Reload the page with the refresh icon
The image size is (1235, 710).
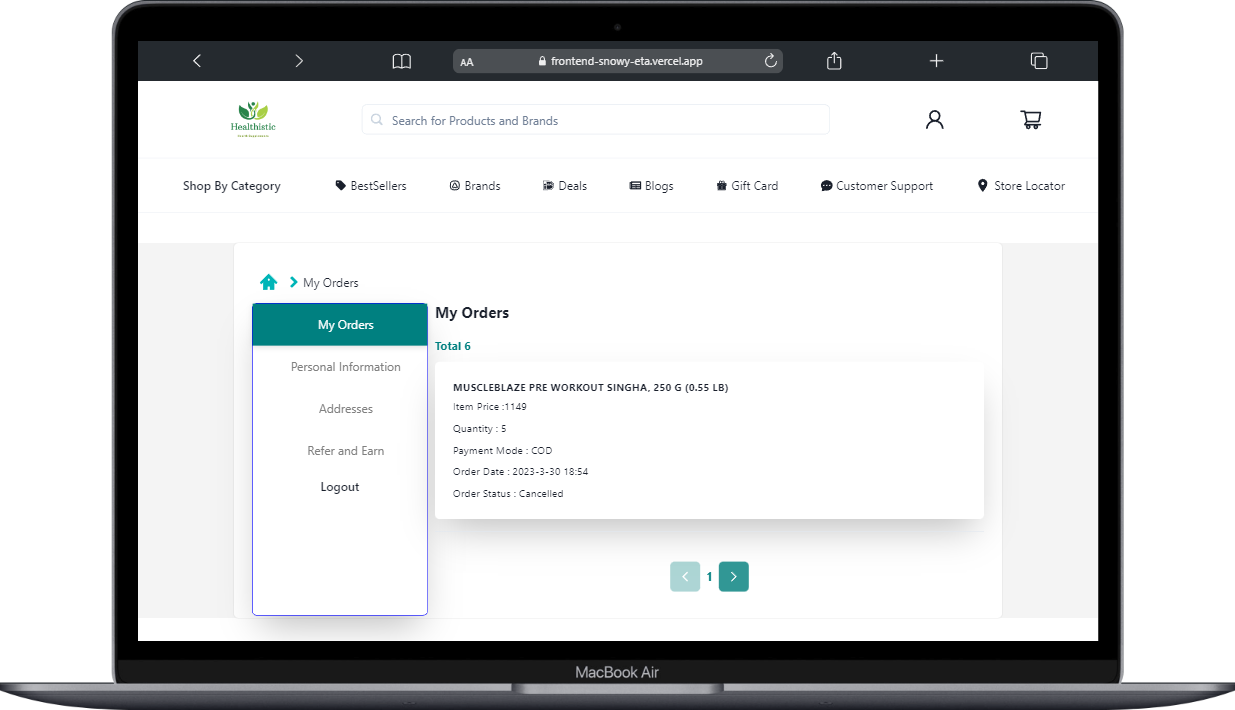(x=770, y=61)
